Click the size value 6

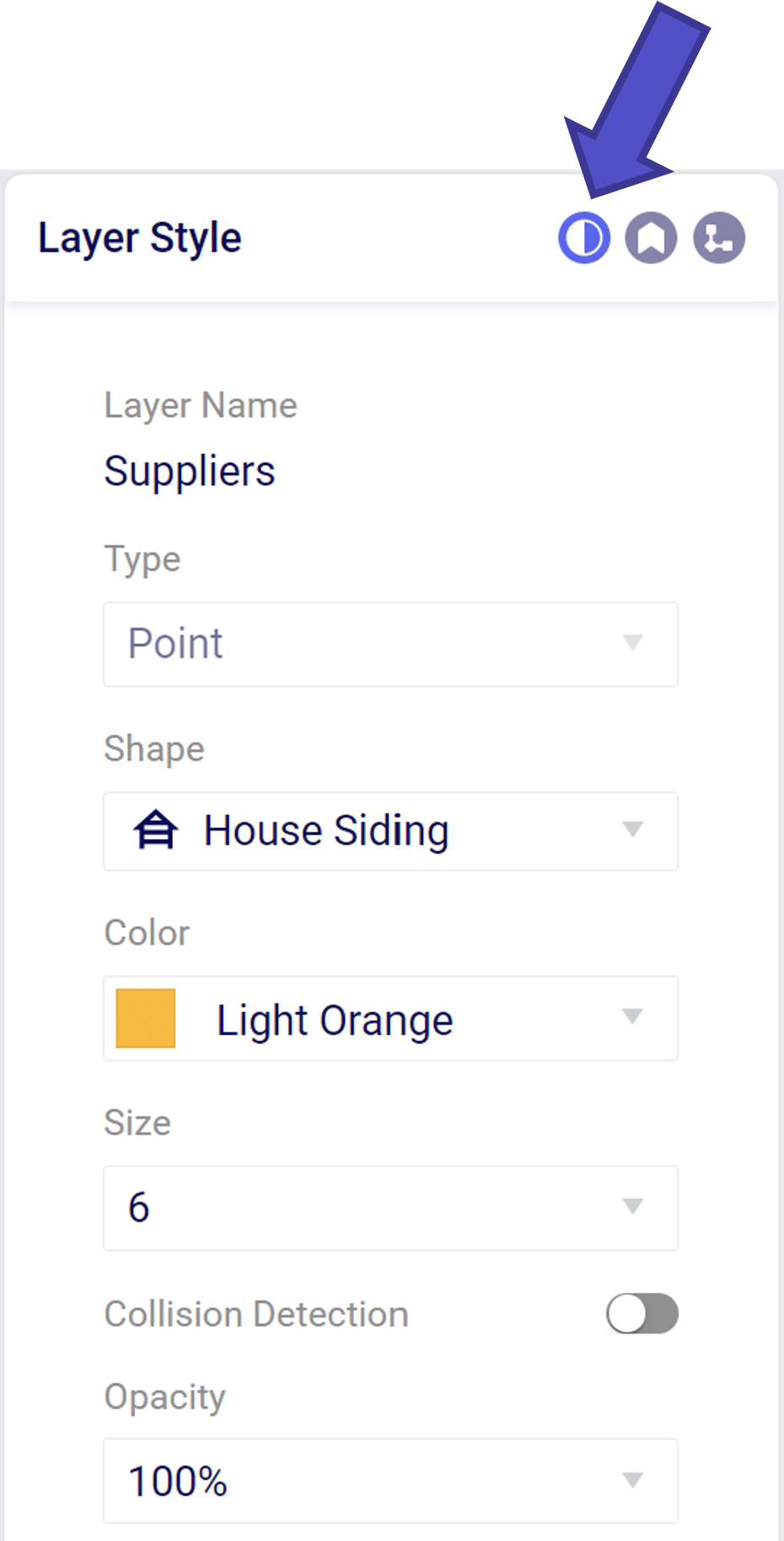tap(139, 1207)
